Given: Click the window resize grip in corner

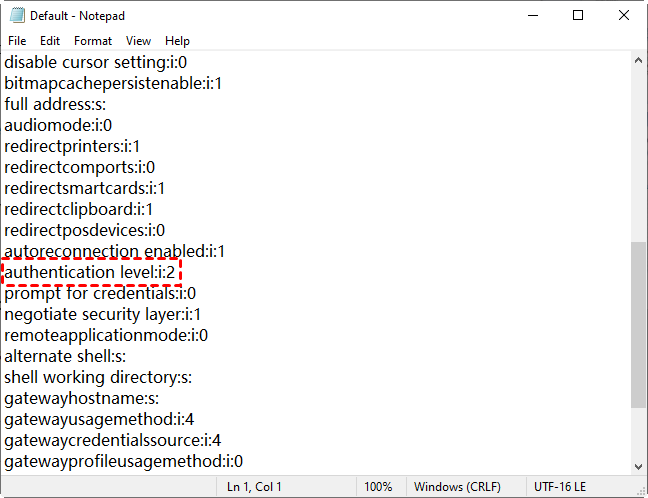Looking at the screenshot, I should 640,490.
